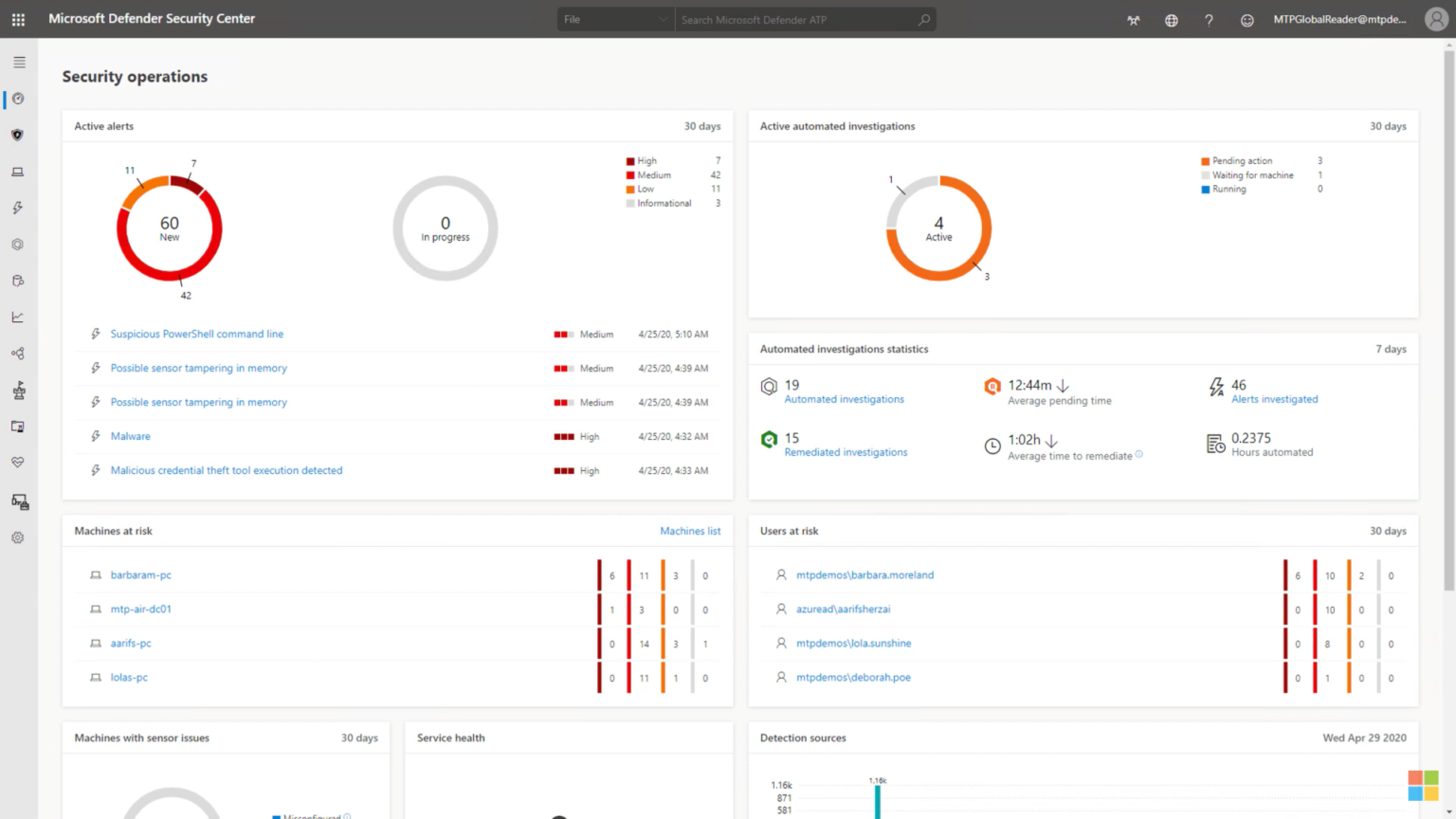Open the Automated investigations sidebar icon
The width and height of the screenshot is (1456, 819).
pos(17,244)
